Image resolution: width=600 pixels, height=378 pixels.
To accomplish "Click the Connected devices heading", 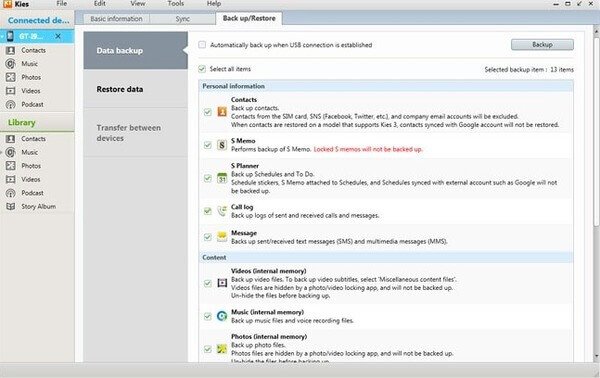I will pos(38,20).
